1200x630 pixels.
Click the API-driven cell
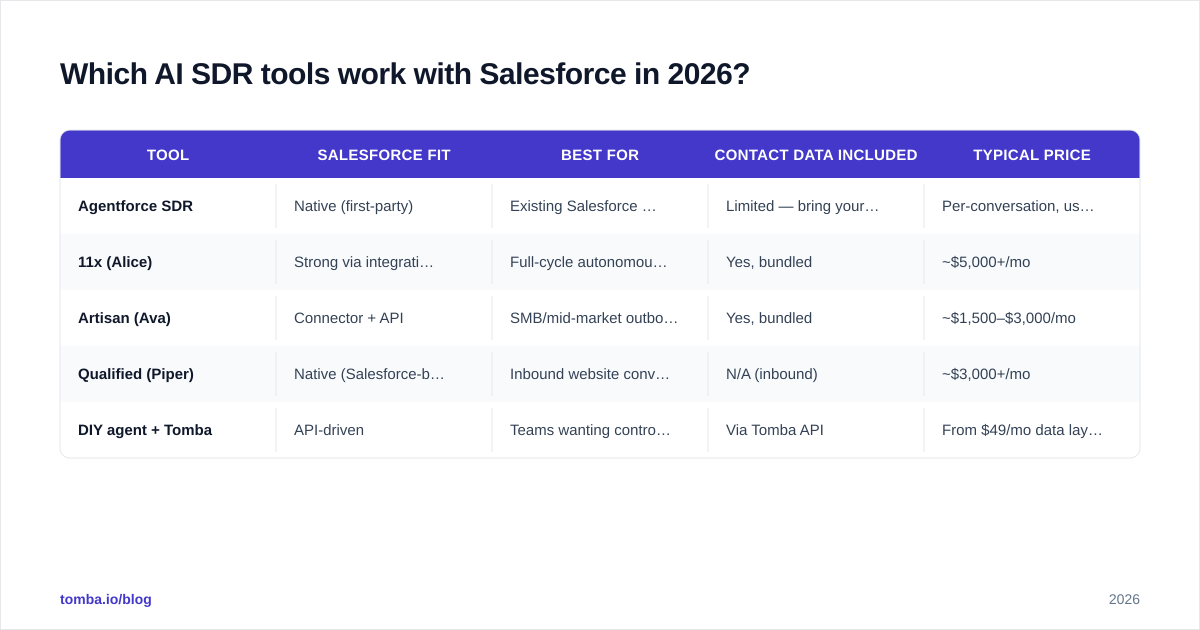click(384, 430)
